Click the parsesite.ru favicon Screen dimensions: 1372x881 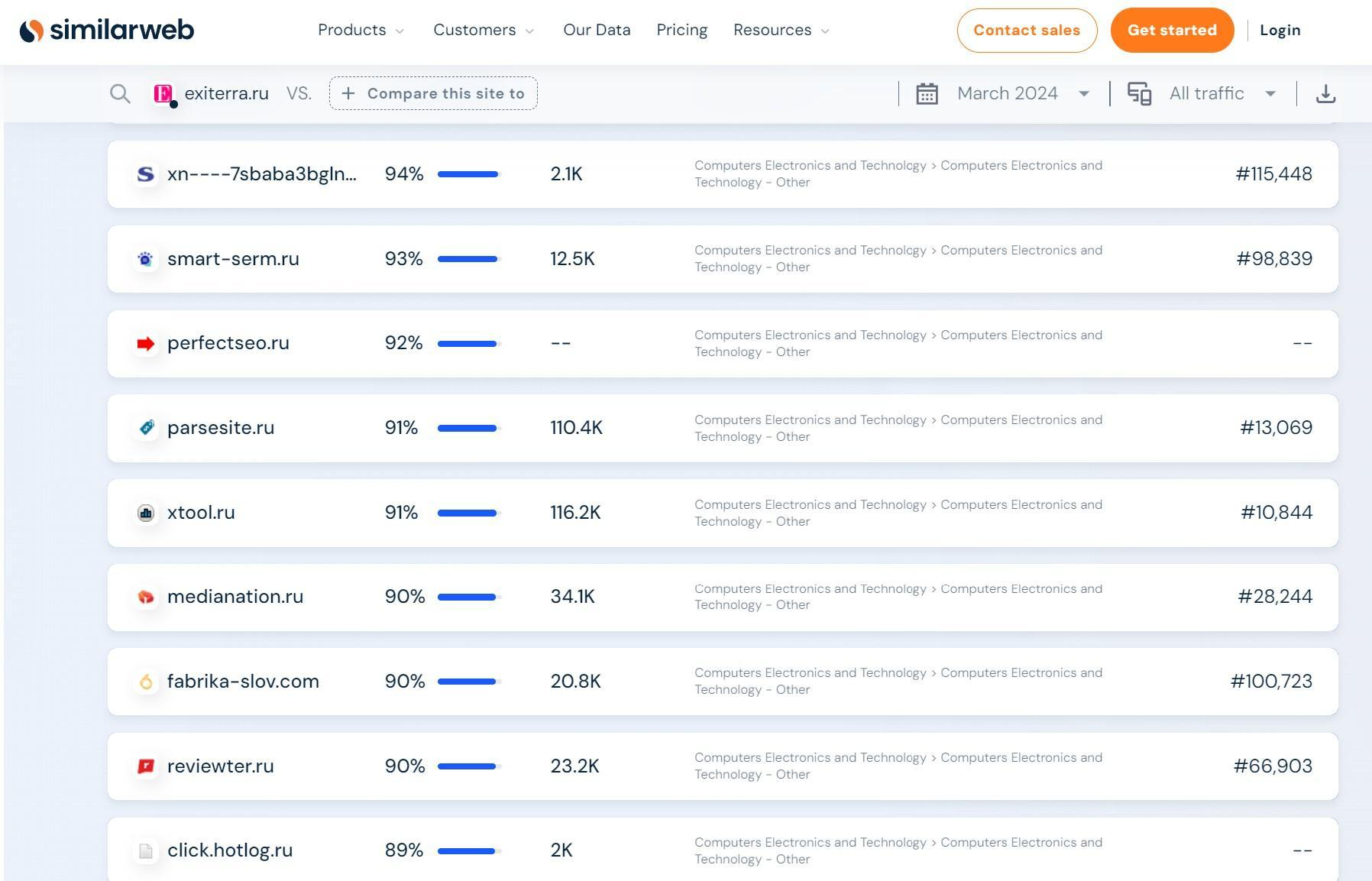(x=145, y=428)
